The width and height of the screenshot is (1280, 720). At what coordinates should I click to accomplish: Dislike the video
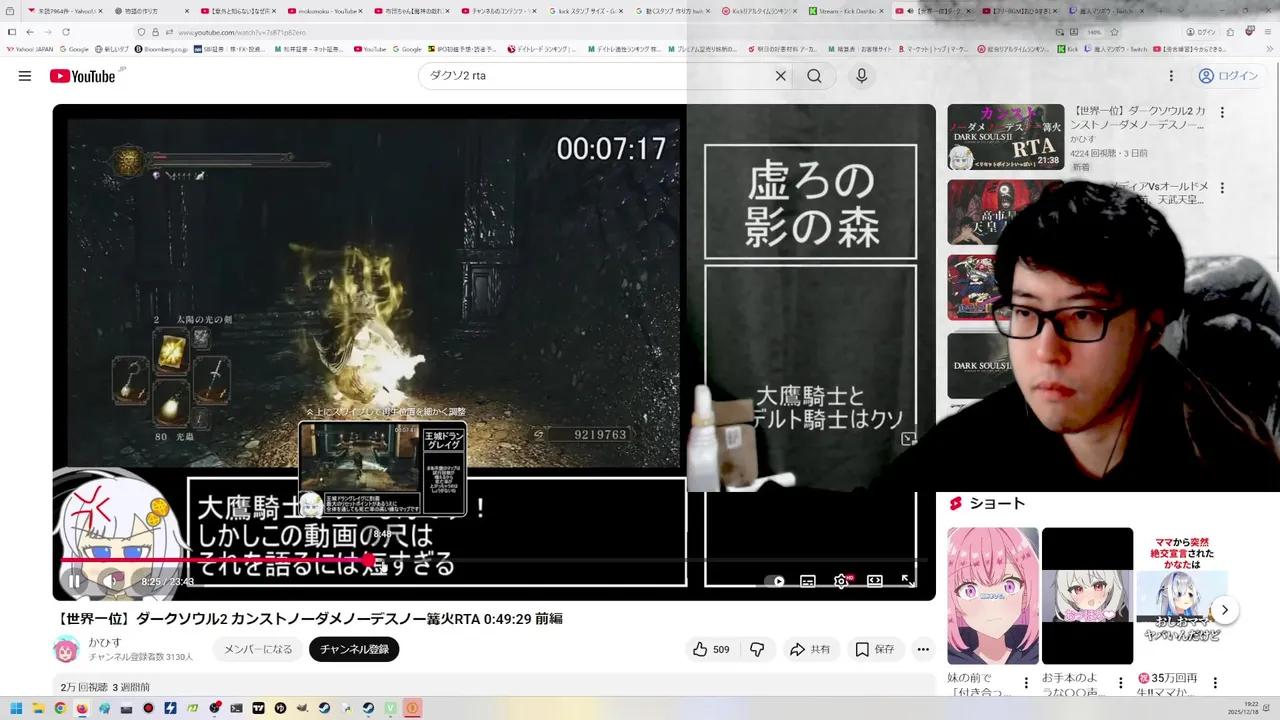pos(757,649)
